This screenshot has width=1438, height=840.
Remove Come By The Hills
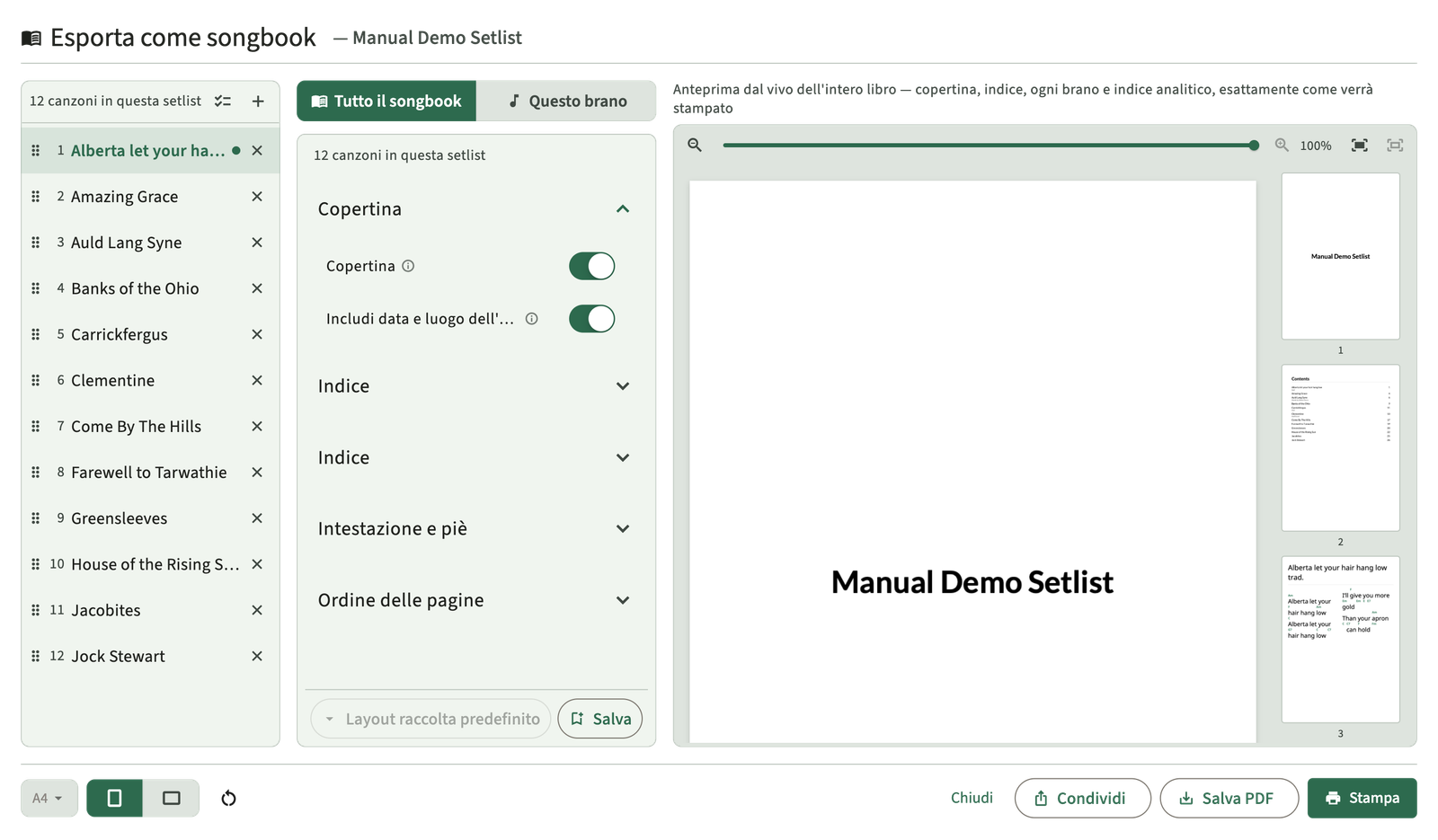pyautogui.click(x=257, y=426)
